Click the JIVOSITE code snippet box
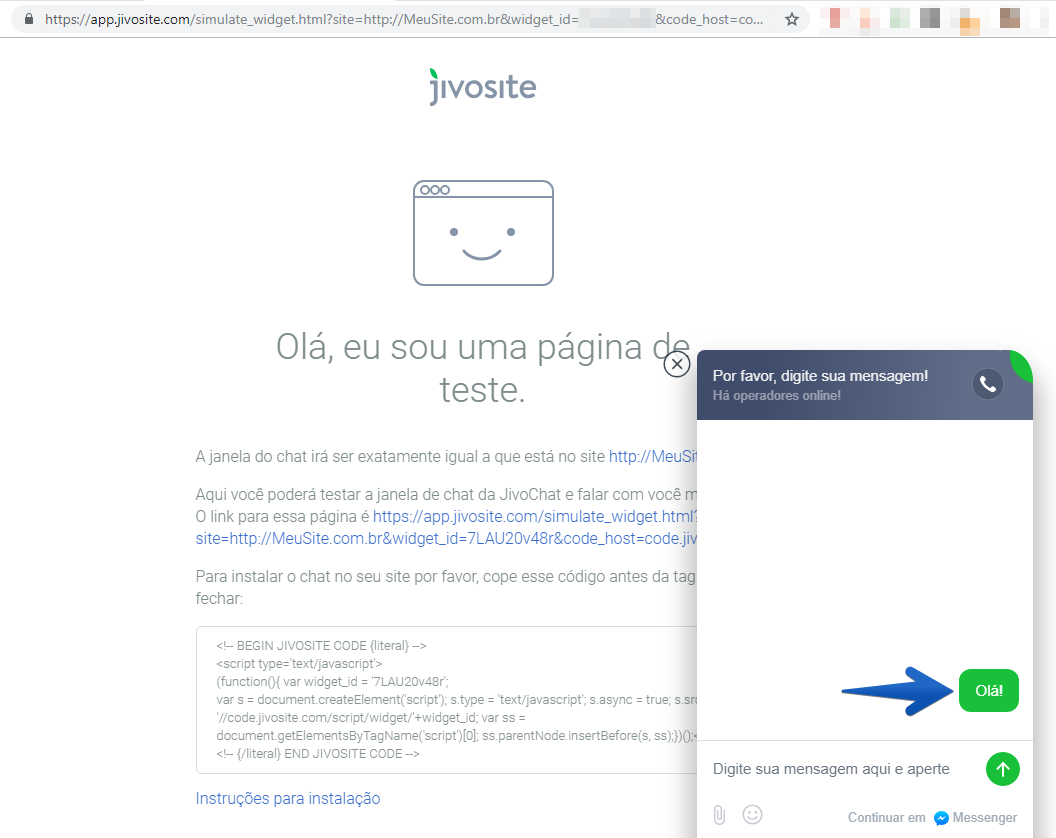 coord(447,699)
